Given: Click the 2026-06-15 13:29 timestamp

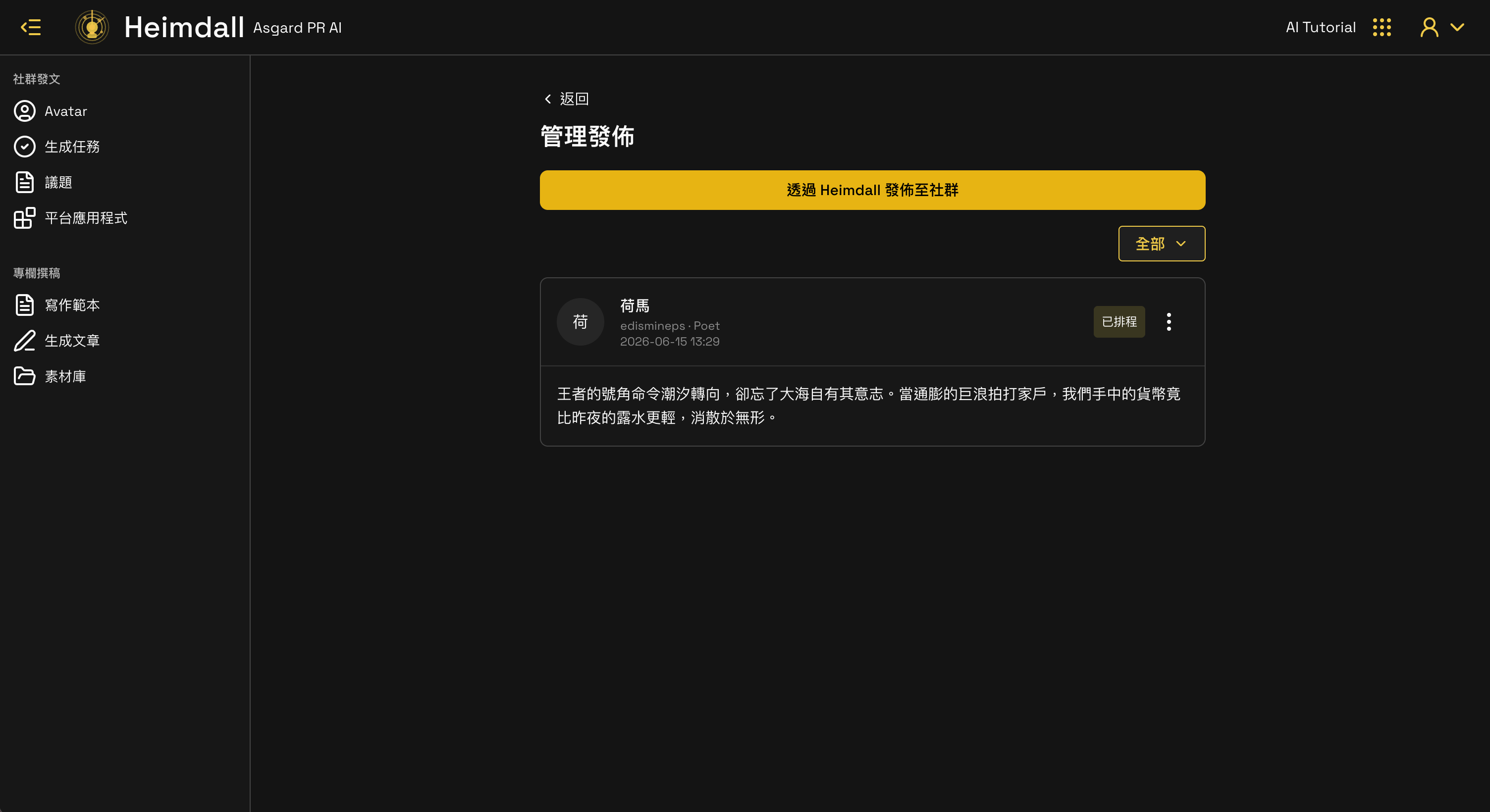Looking at the screenshot, I should coord(670,341).
